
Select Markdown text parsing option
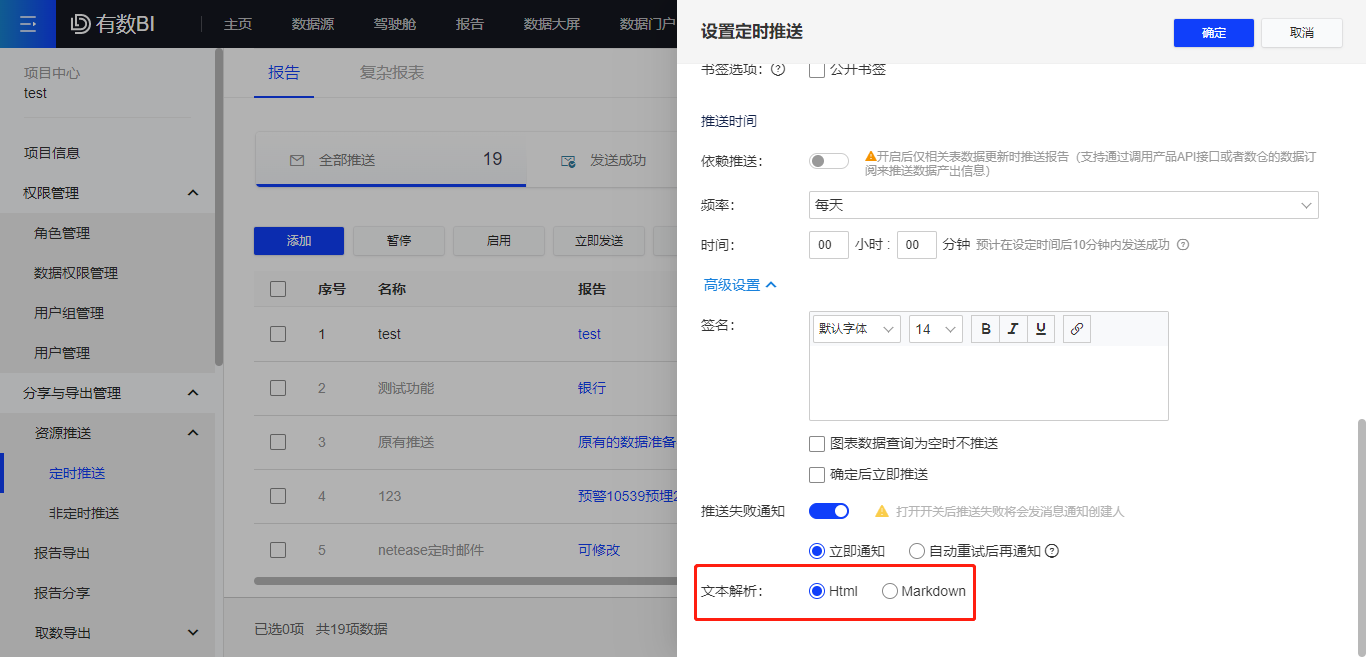click(x=890, y=591)
